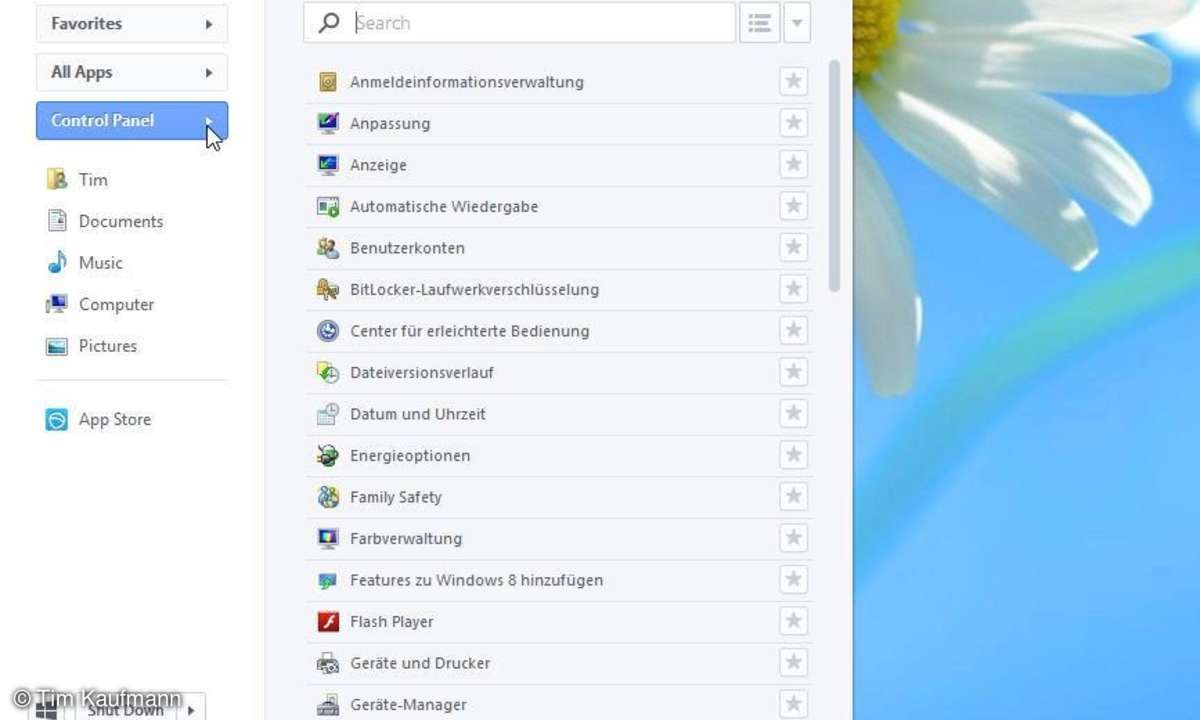Image resolution: width=1200 pixels, height=720 pixels.
Task: Click the Geräte-Manager icon
Action: (x=328, y=705)
